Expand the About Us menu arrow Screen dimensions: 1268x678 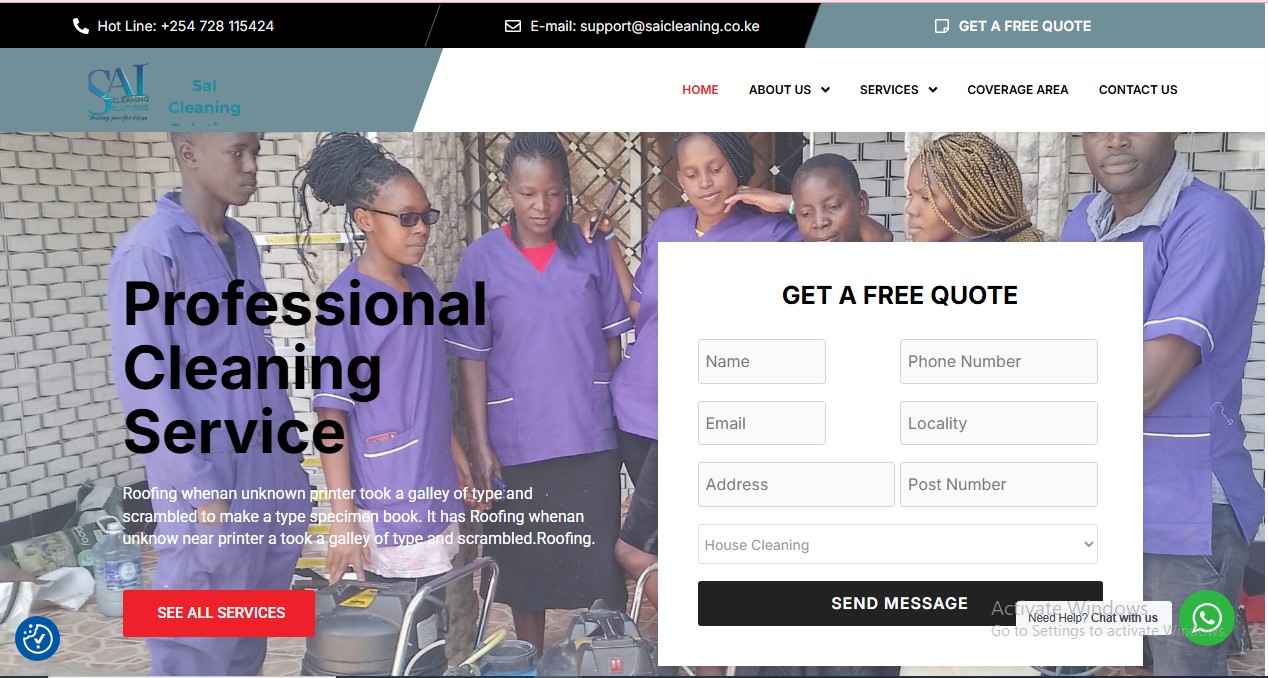click(x=825, y=90)
